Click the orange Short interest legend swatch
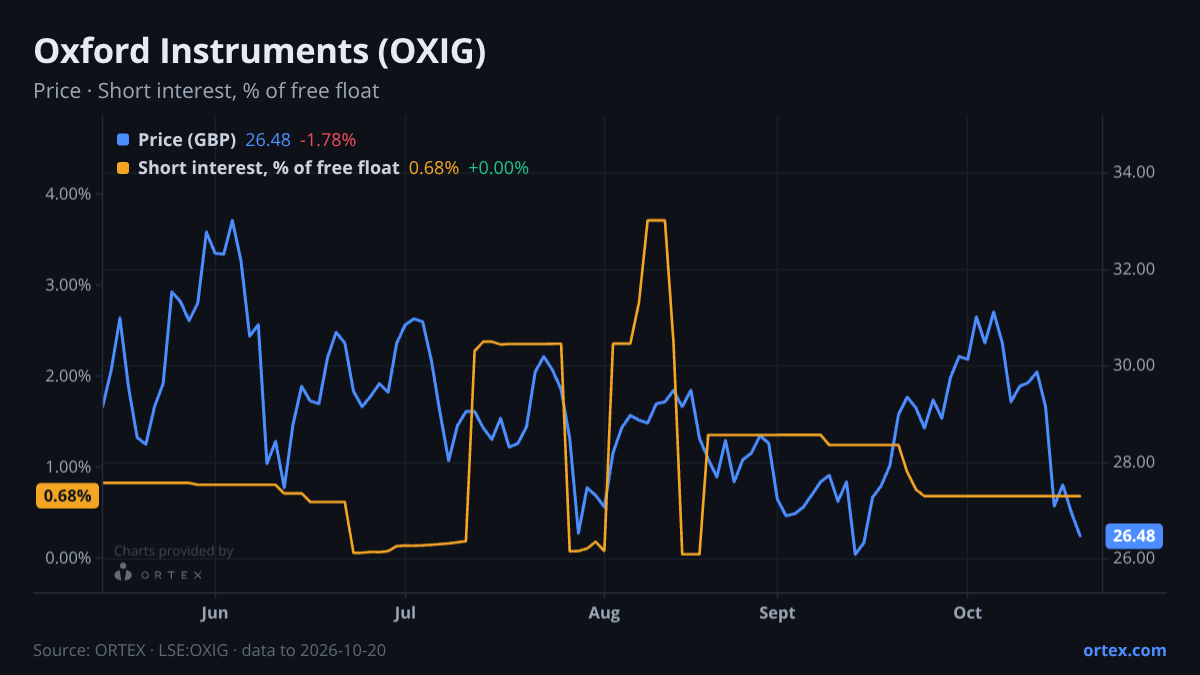 pyautogui.click(x=123, y=168)
